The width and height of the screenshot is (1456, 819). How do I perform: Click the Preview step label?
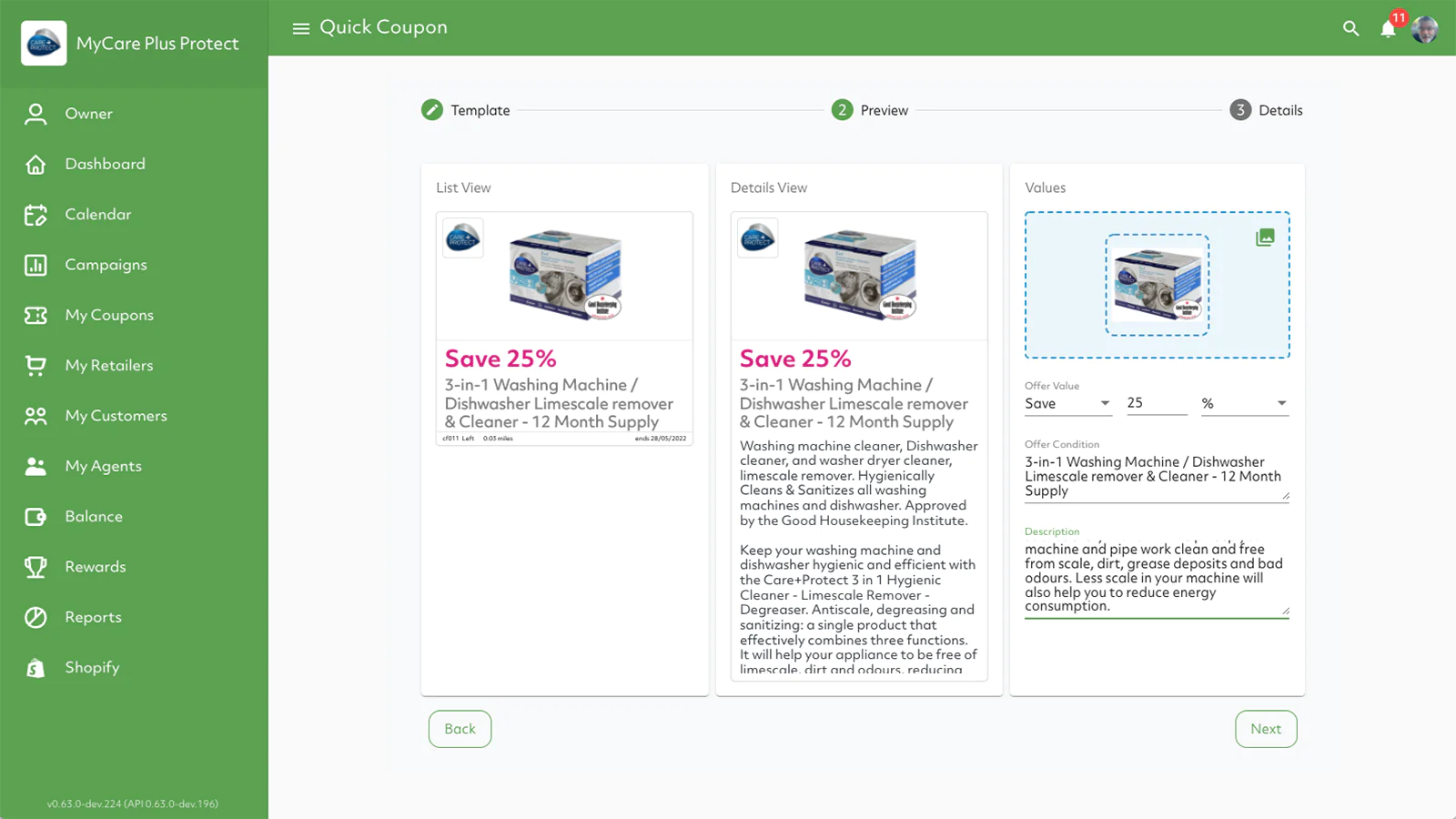tap(885, 110)
